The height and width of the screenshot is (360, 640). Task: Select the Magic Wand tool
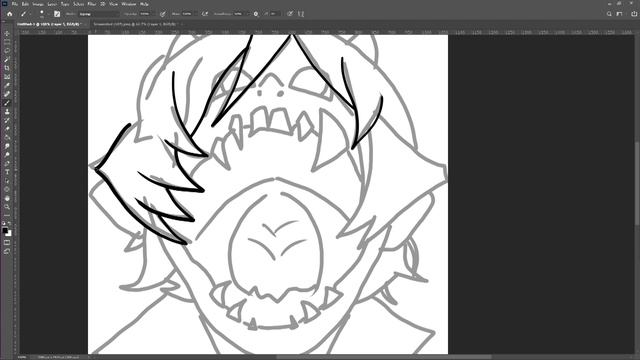pyautogui.click(x=7, y=59)
